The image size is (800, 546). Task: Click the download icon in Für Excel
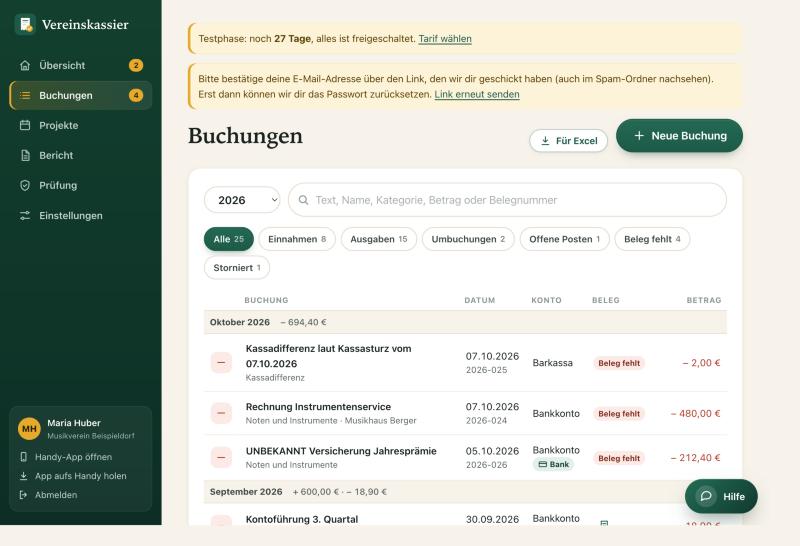(x=545, y=141)
